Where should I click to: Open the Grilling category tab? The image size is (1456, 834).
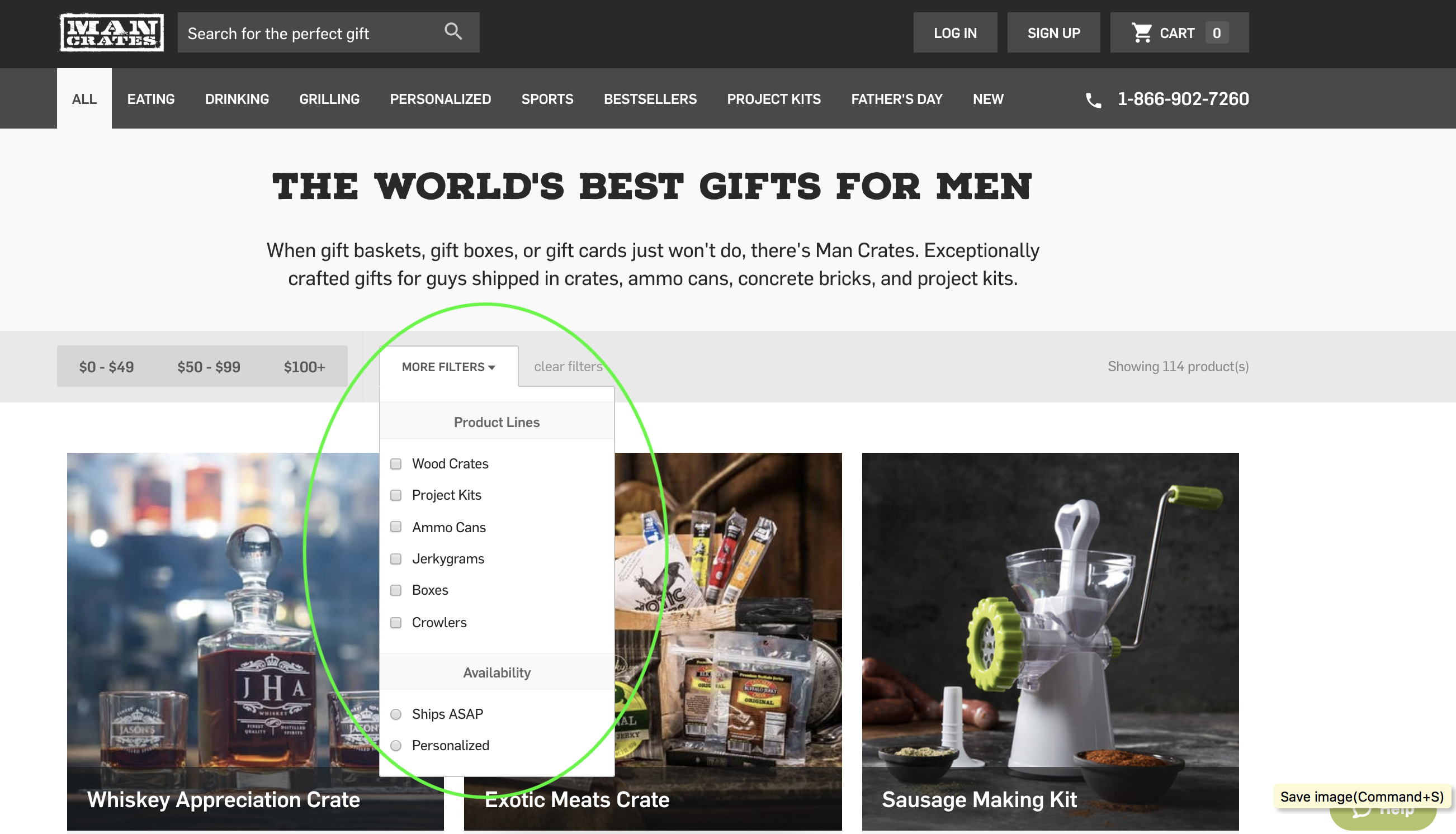329,99
